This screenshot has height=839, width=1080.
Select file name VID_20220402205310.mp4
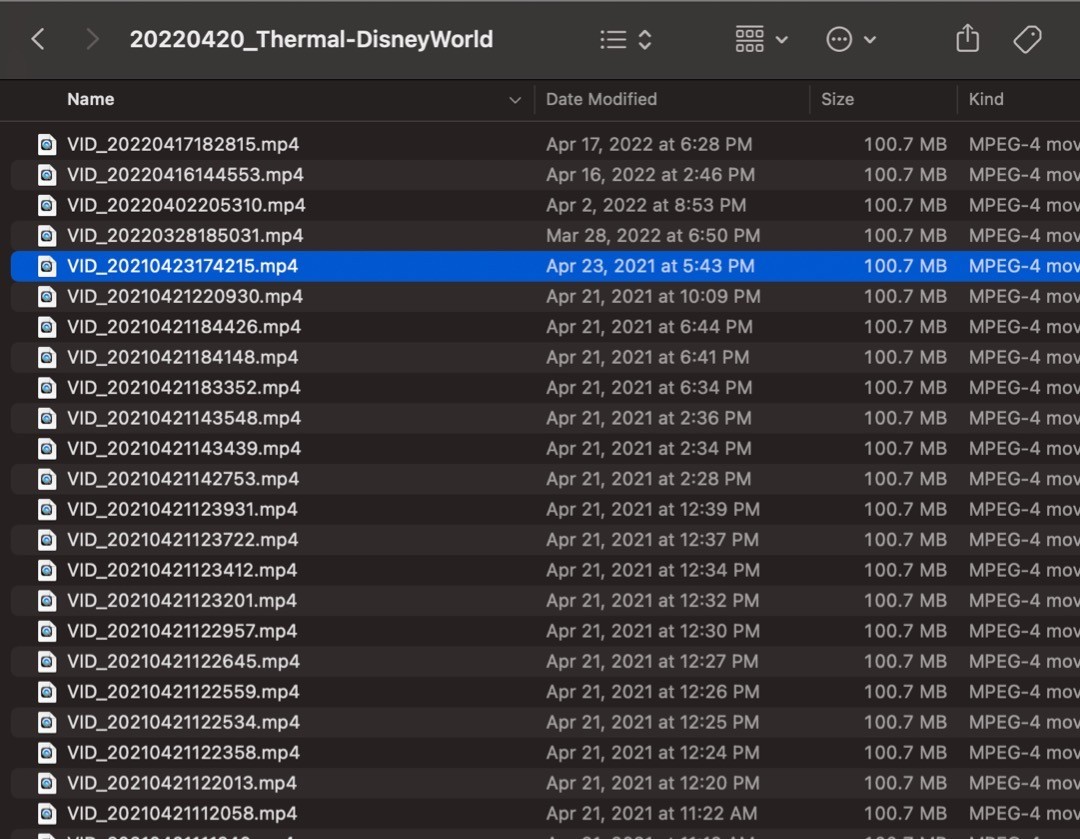186,205
